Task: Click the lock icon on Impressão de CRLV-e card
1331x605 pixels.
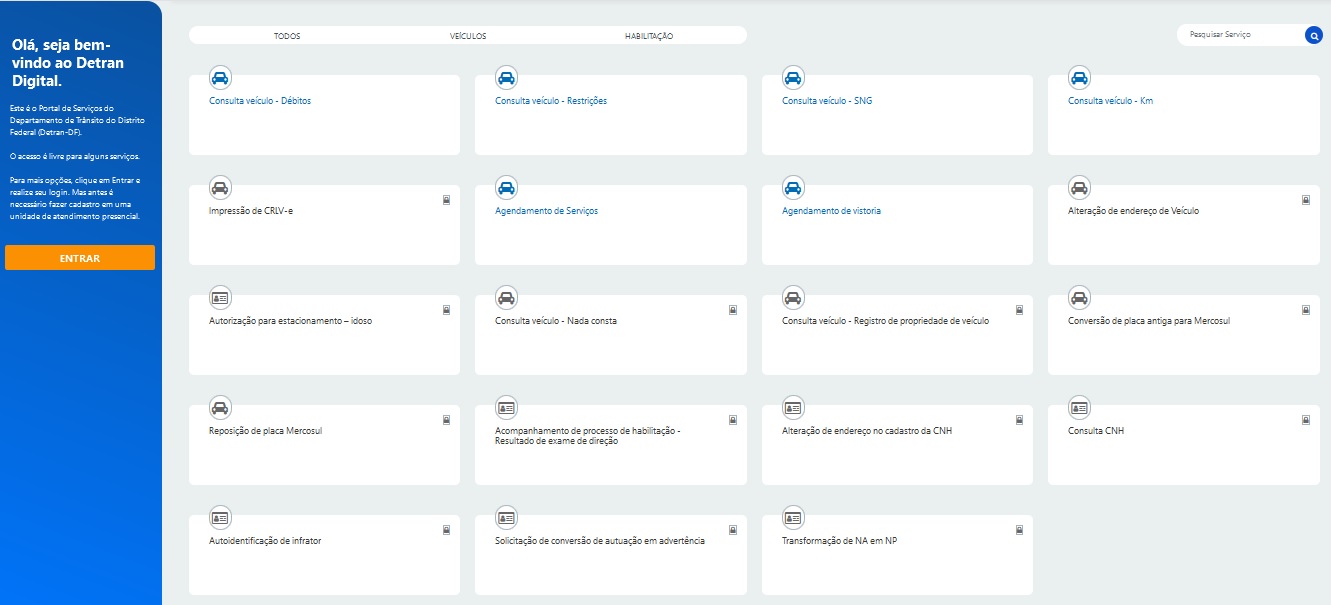Action: pos(447,200)
